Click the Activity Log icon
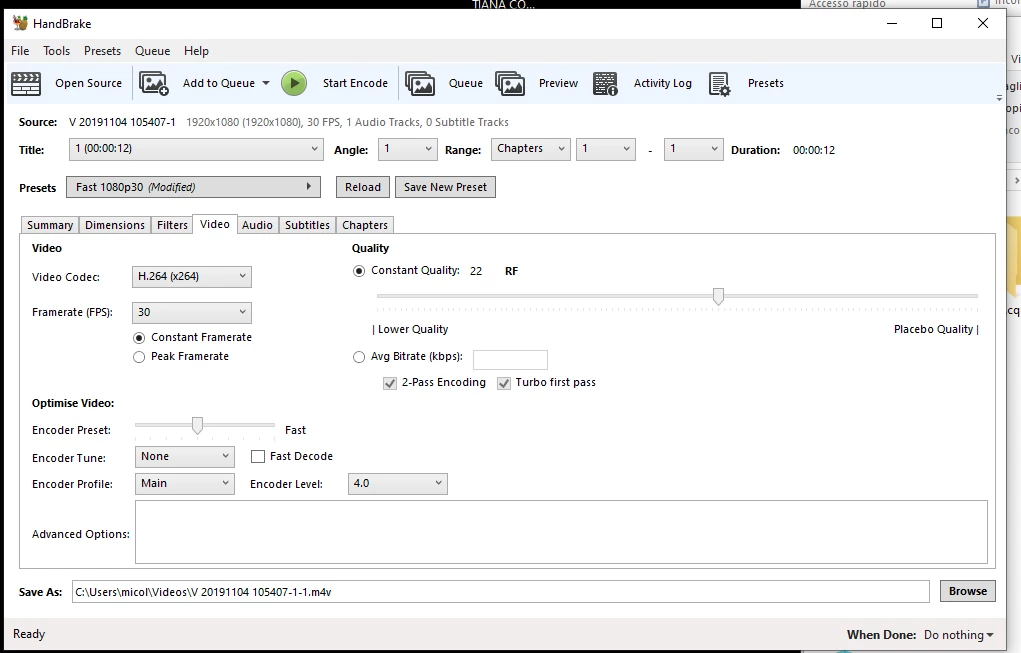 click(606, 83)
